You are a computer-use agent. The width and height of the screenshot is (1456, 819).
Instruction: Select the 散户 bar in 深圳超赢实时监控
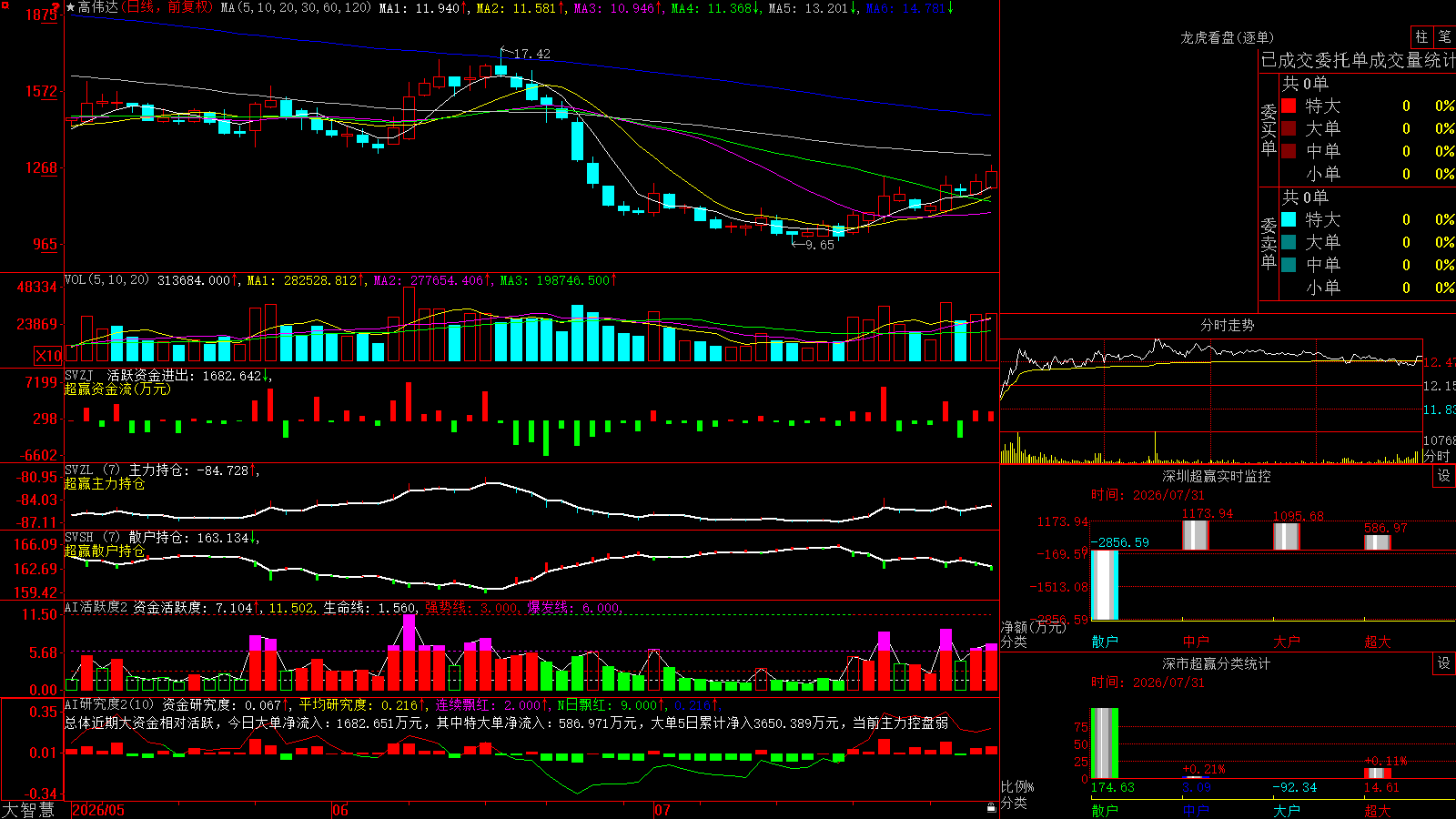pos(1105,585)
